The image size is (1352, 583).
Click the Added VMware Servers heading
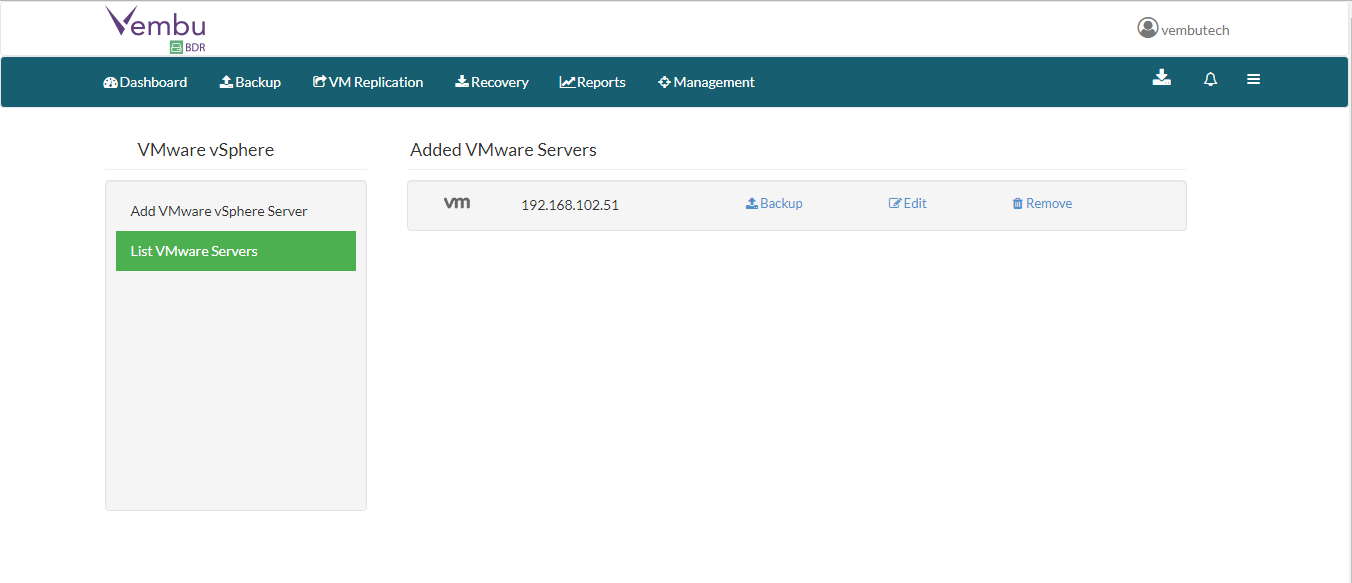click(x=503, y=150)
